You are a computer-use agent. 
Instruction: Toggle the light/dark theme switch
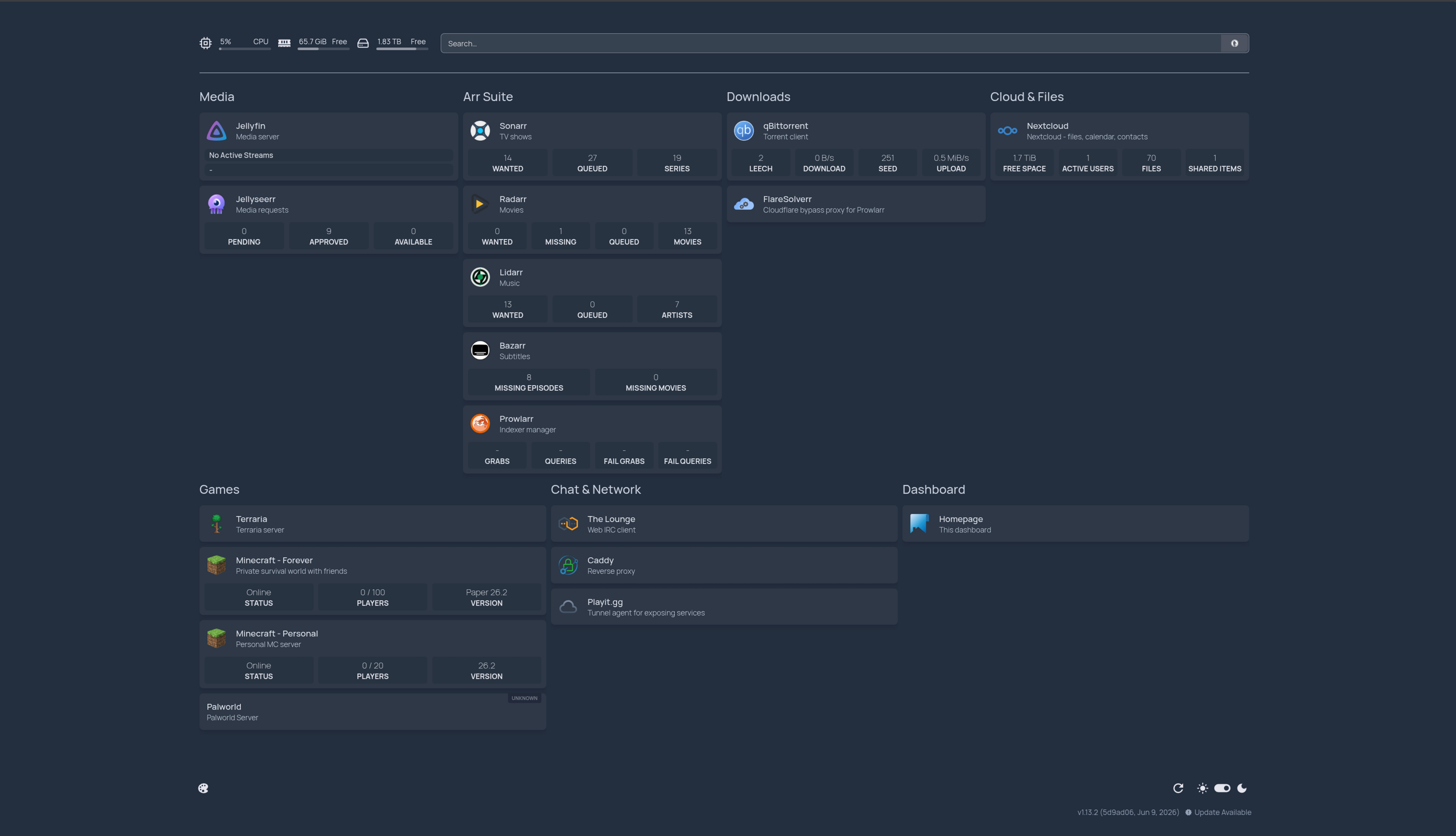tap(1222, 788)
